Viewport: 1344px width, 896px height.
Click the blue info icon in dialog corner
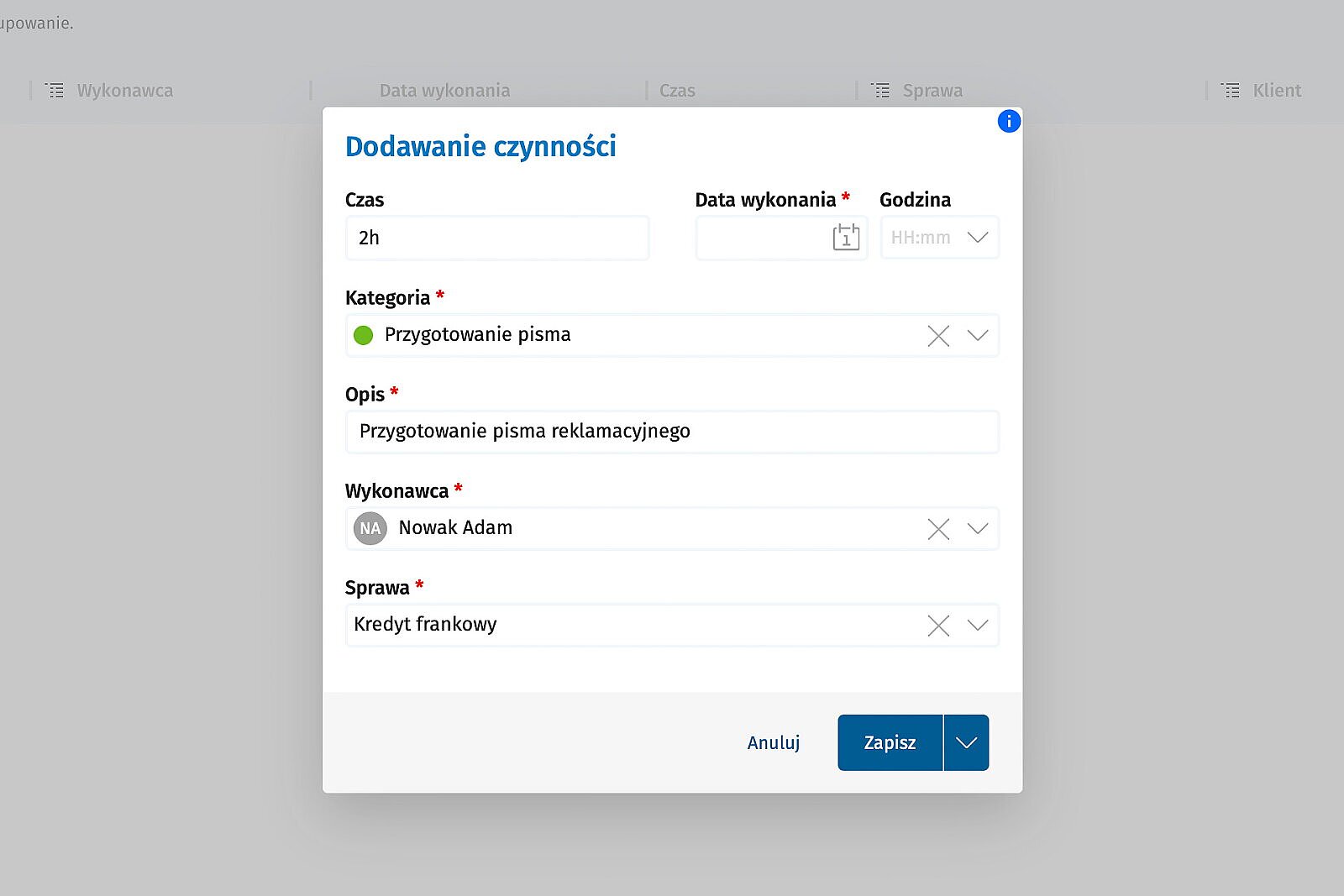[x=1008, y=122]
